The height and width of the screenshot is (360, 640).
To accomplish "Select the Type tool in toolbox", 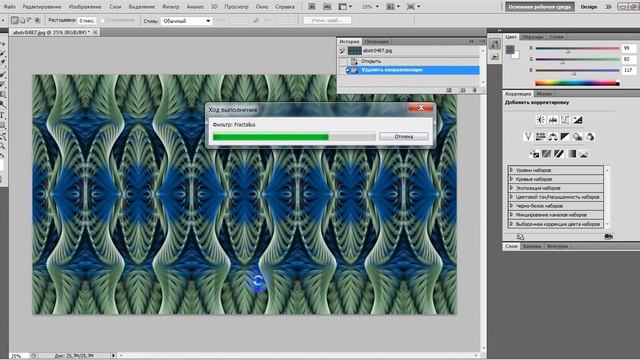I will pyautogui.click(x=2, y=116).
